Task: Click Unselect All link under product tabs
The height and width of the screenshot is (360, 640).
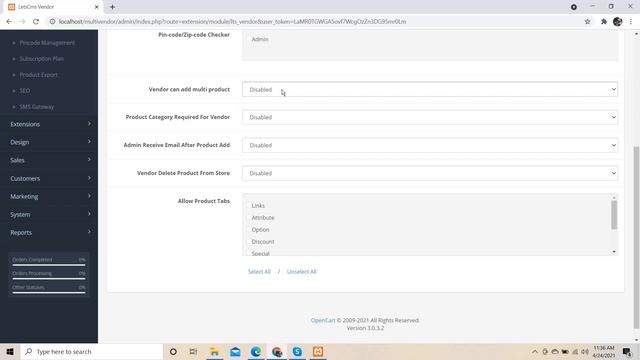Action: coord(302,271)
